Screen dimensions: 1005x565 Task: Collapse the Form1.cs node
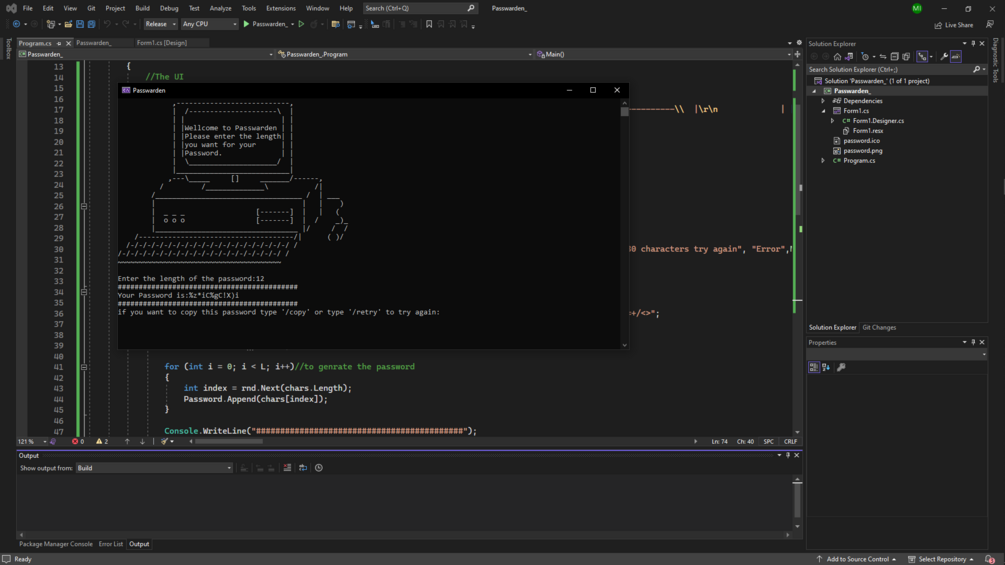[x=823, y=111]
